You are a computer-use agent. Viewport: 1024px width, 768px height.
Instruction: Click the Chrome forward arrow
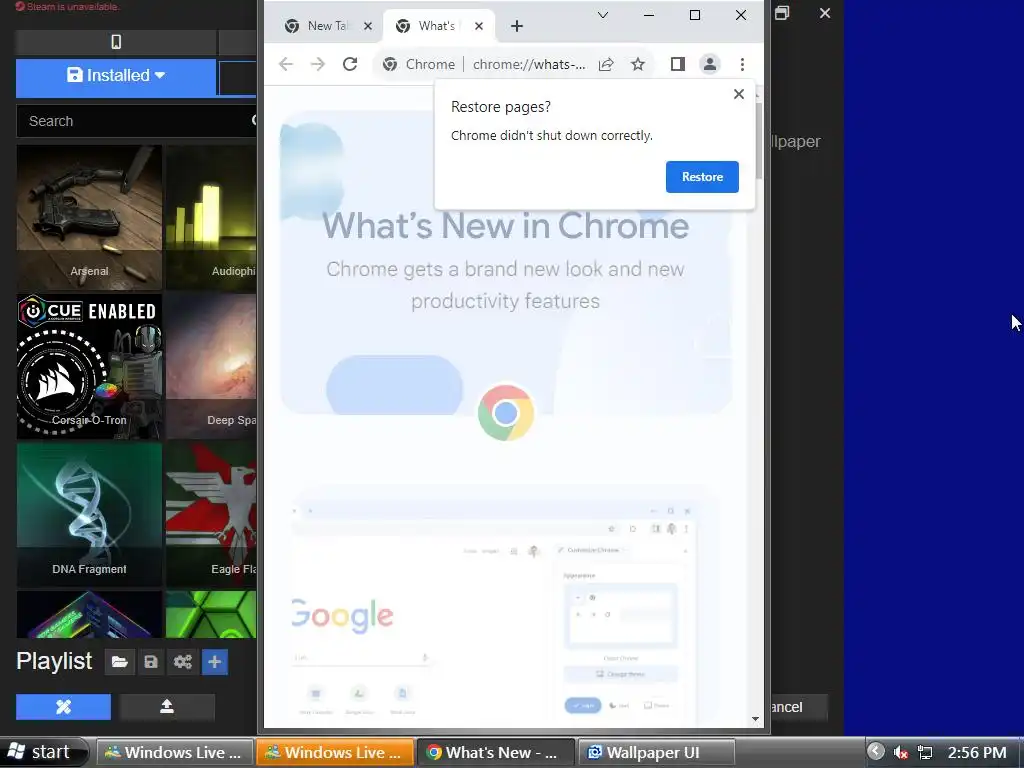pyautogui.click(x=317, y=64)
